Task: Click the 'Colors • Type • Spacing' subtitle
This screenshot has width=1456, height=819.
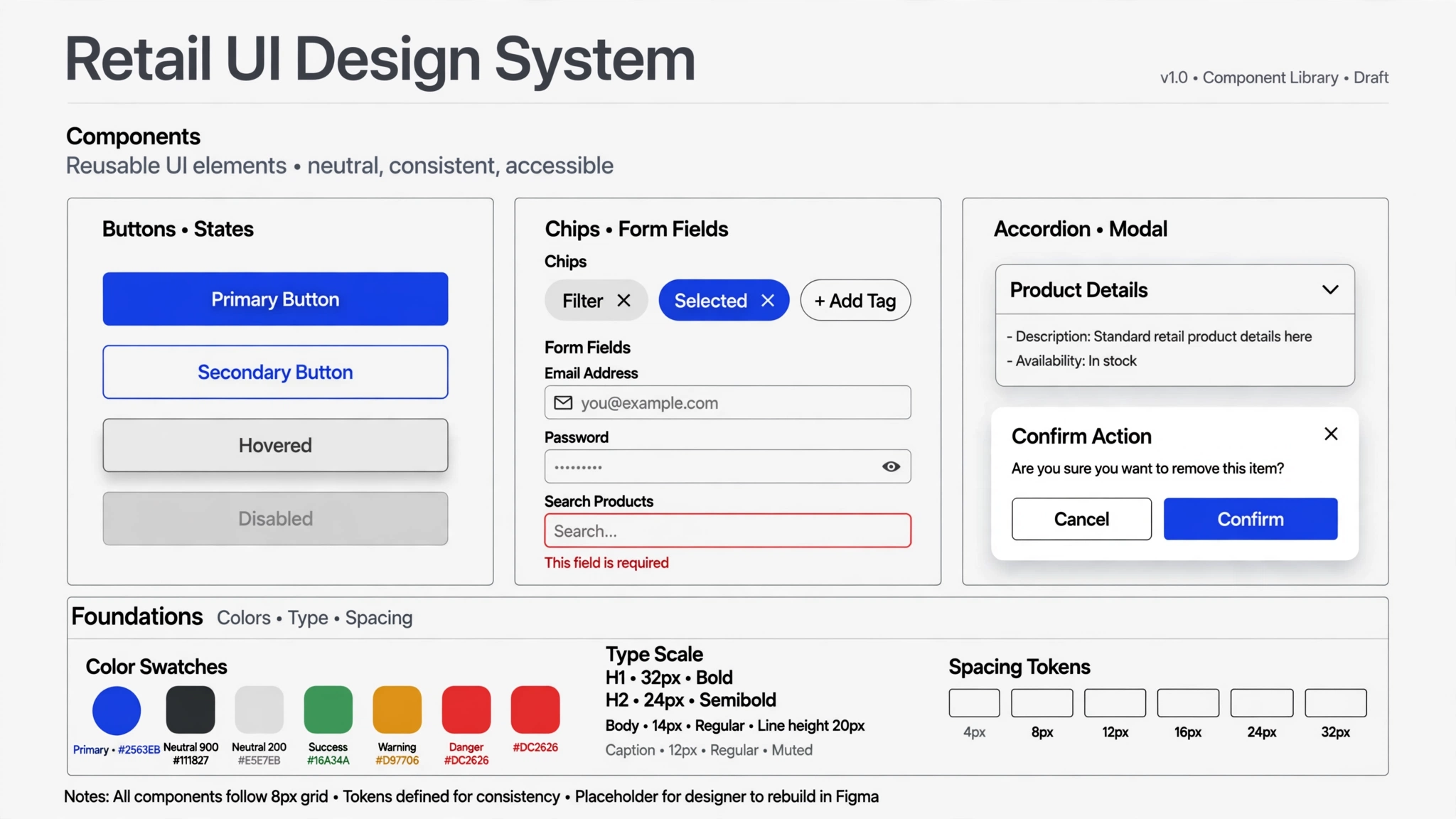Action: pyautogui.click(x=314, y=618)
